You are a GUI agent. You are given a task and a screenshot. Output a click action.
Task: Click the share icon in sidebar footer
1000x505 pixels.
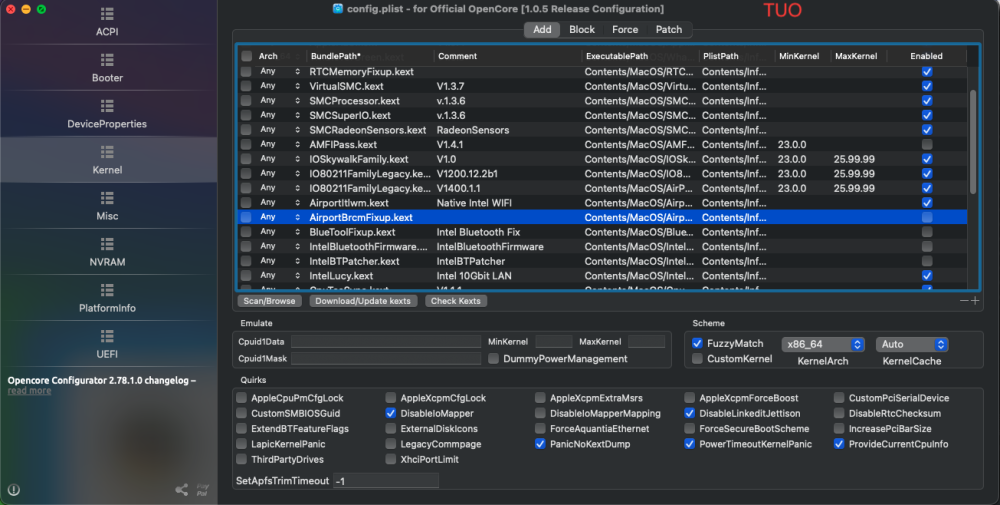pyautogui.click(x=182, y=490)
